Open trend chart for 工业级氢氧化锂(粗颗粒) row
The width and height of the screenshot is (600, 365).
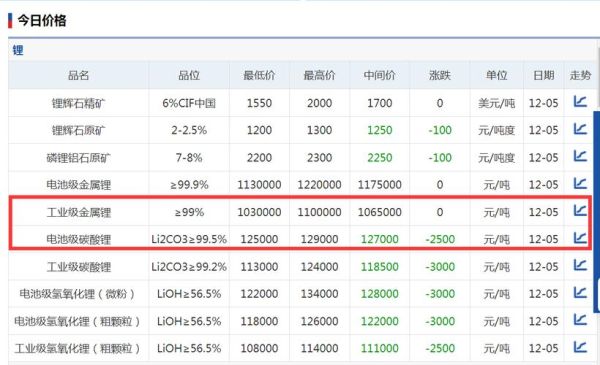580,347
